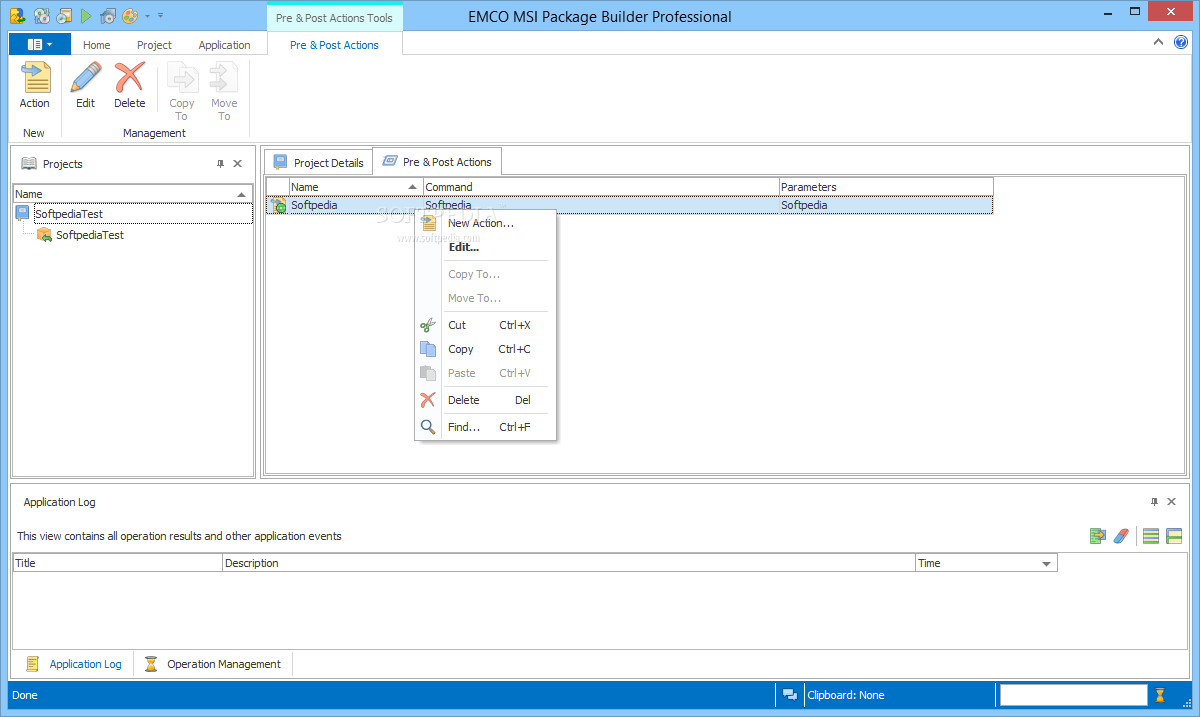The height and width of the screenshot is (717, 1200).
Task: Click the eraser clear log icon
Action: [x=1121, y=536]
